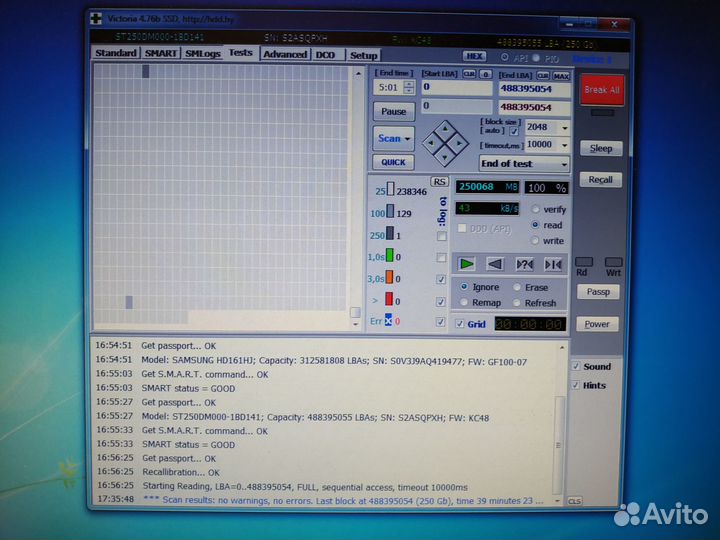This screenshot has width=720, height=540.
Task: Click the End LBA 488395054 input field
Action: click(x=534, y=89)
